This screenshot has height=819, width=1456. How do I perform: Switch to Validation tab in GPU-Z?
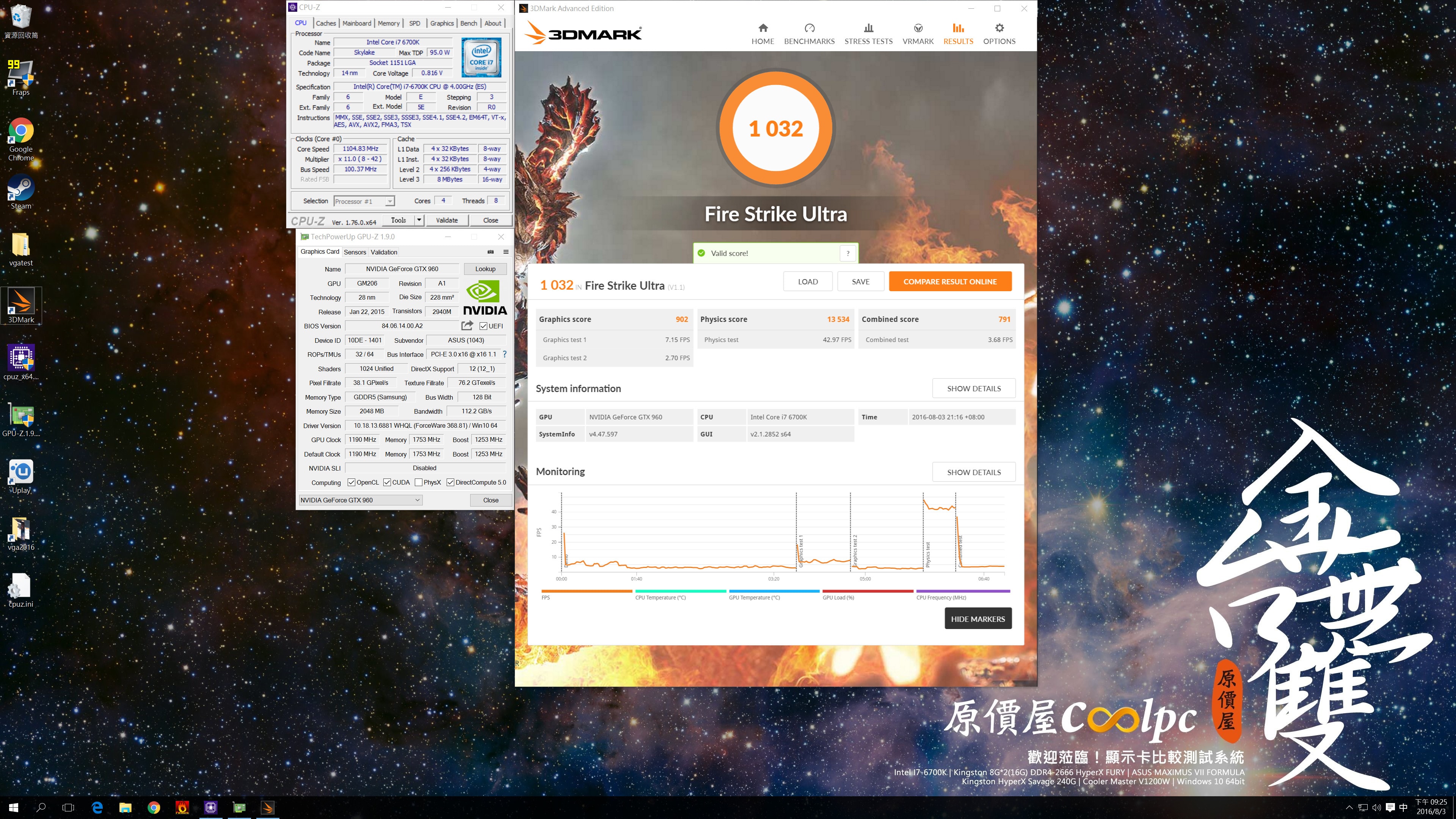click(384, 252)
